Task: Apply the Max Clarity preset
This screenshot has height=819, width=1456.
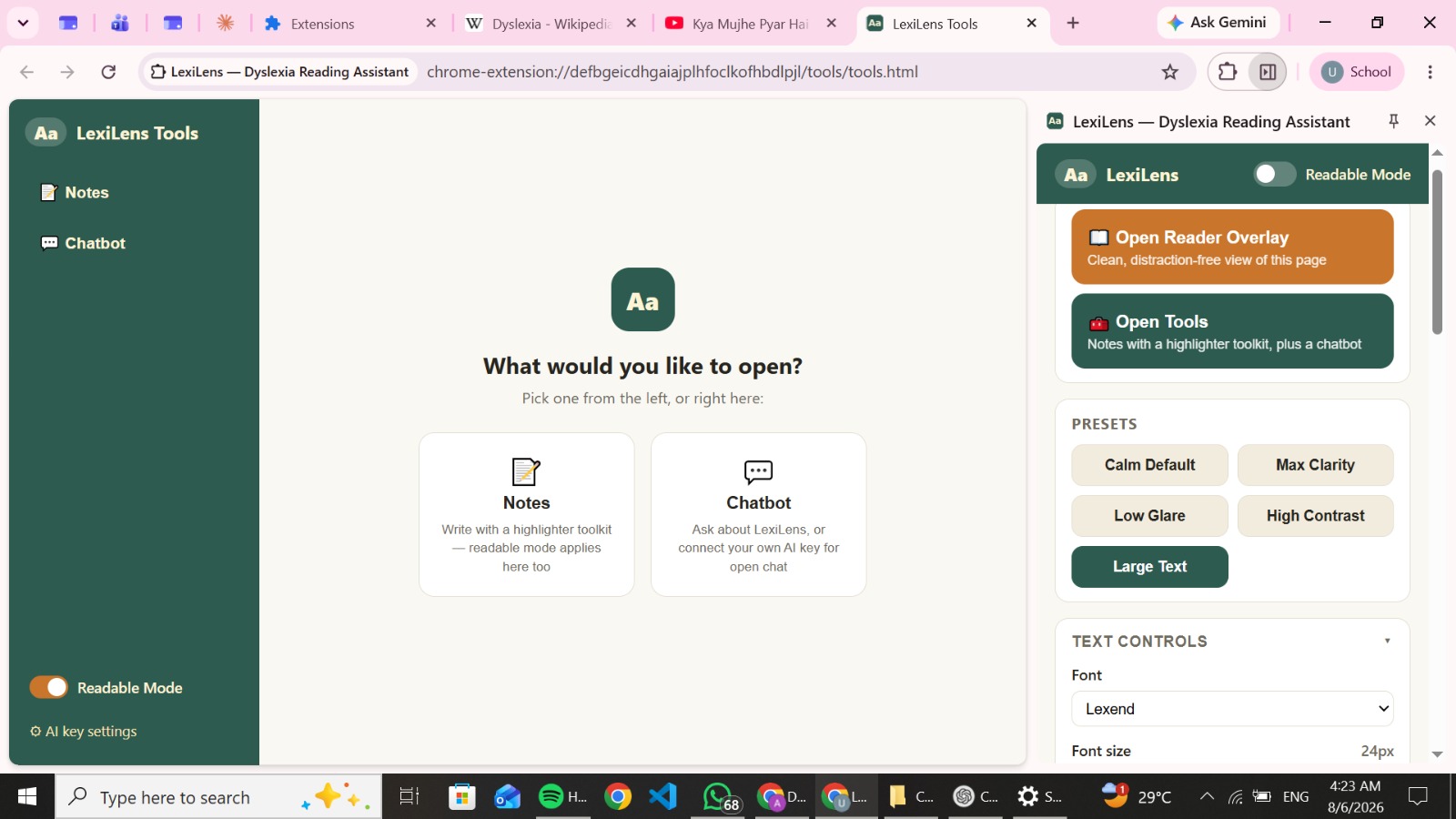Action: point(1315,465)
